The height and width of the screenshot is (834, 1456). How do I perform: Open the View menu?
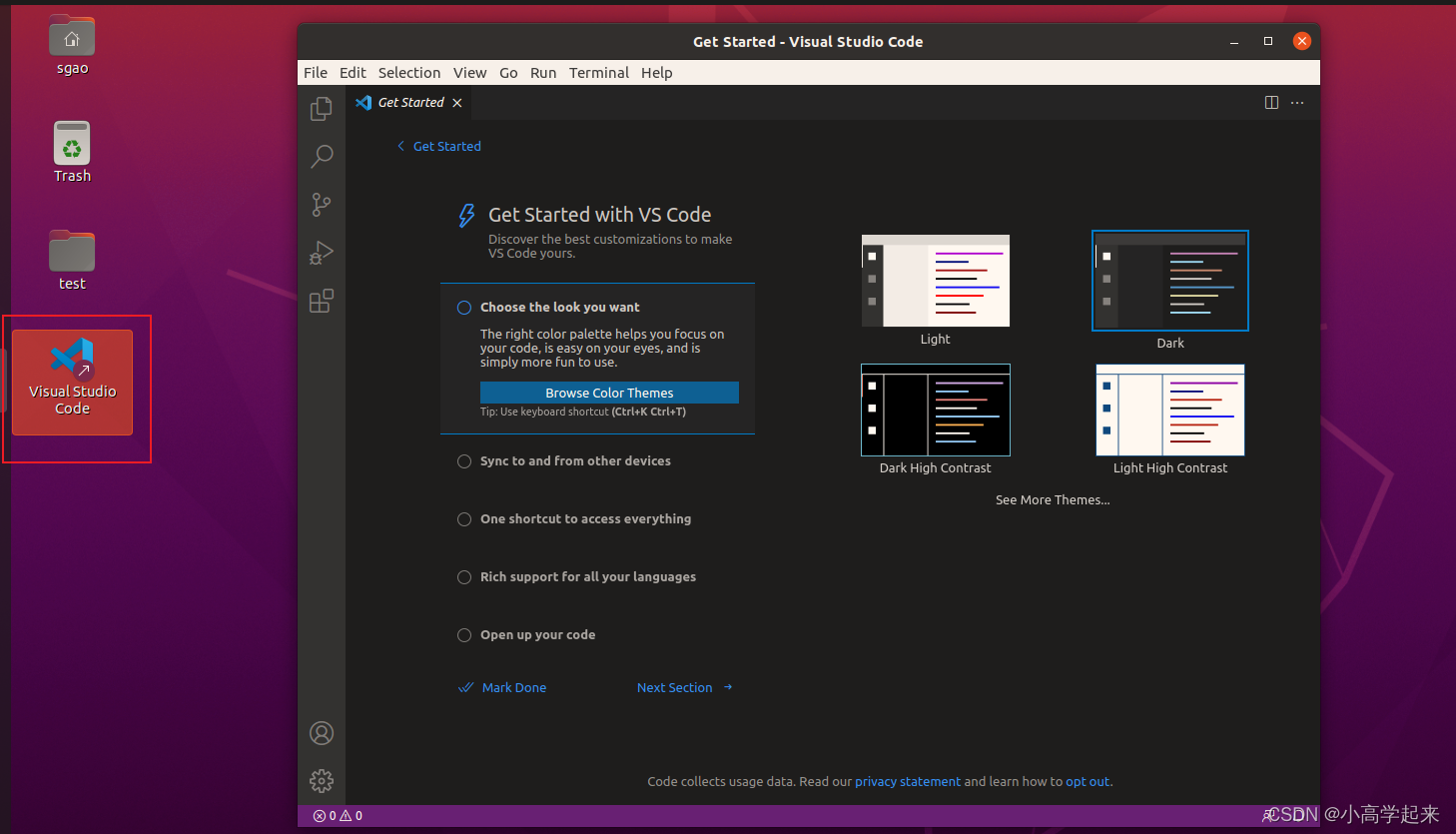coord(469,73)
